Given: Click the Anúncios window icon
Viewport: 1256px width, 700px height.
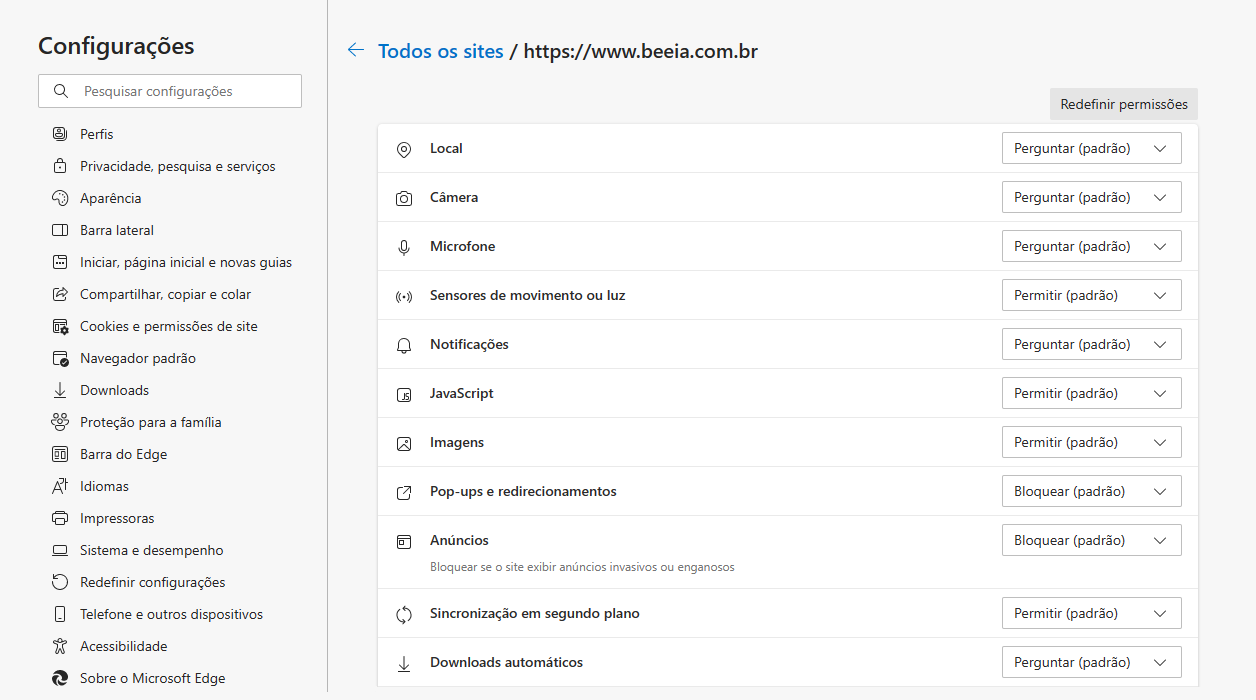Looking at the screenshot, I should pos(404,541).
